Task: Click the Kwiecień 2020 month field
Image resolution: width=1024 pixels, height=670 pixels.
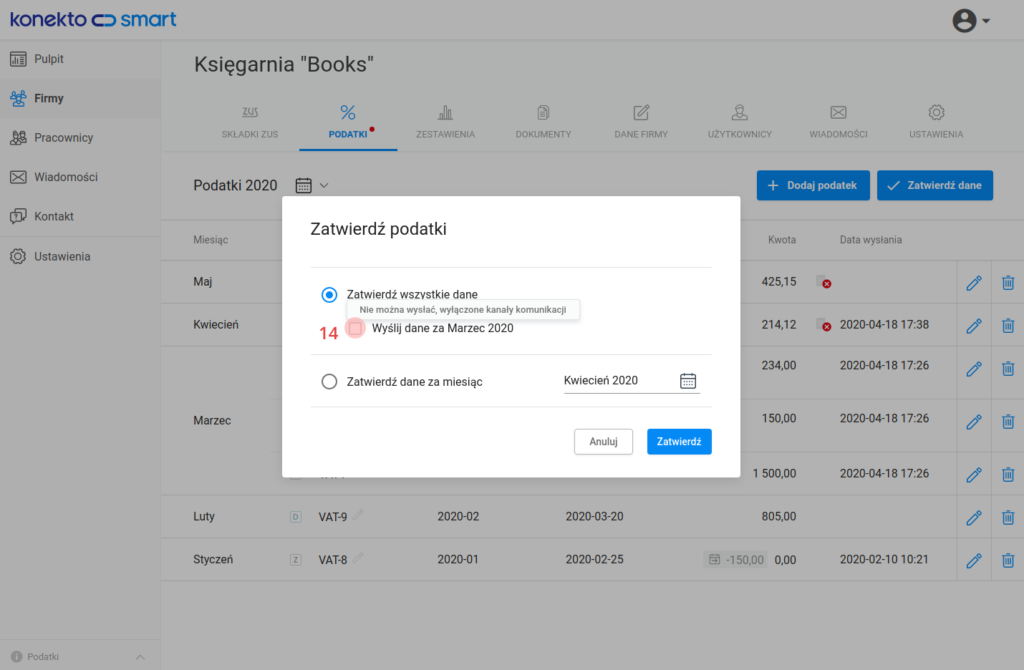Action: 632,381
